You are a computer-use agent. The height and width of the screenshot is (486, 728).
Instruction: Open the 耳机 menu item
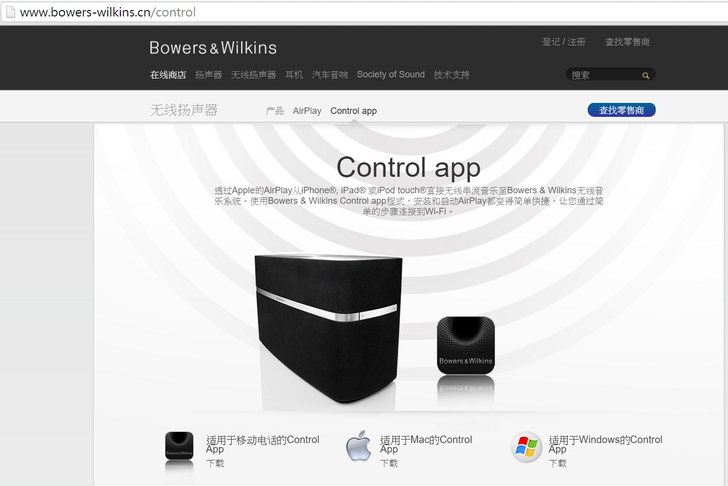tap(294, 75)
